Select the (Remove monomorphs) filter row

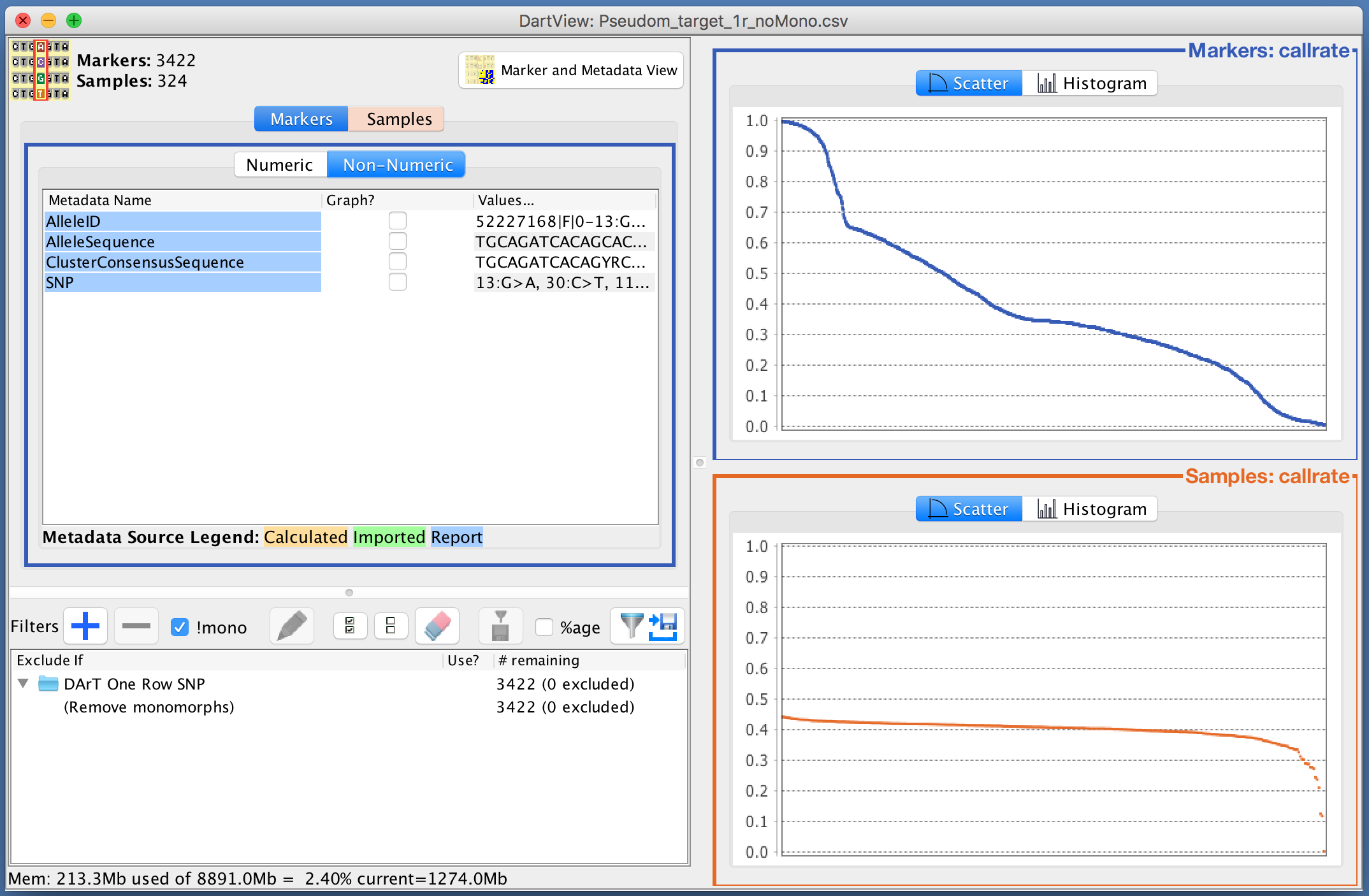point(349,707)
